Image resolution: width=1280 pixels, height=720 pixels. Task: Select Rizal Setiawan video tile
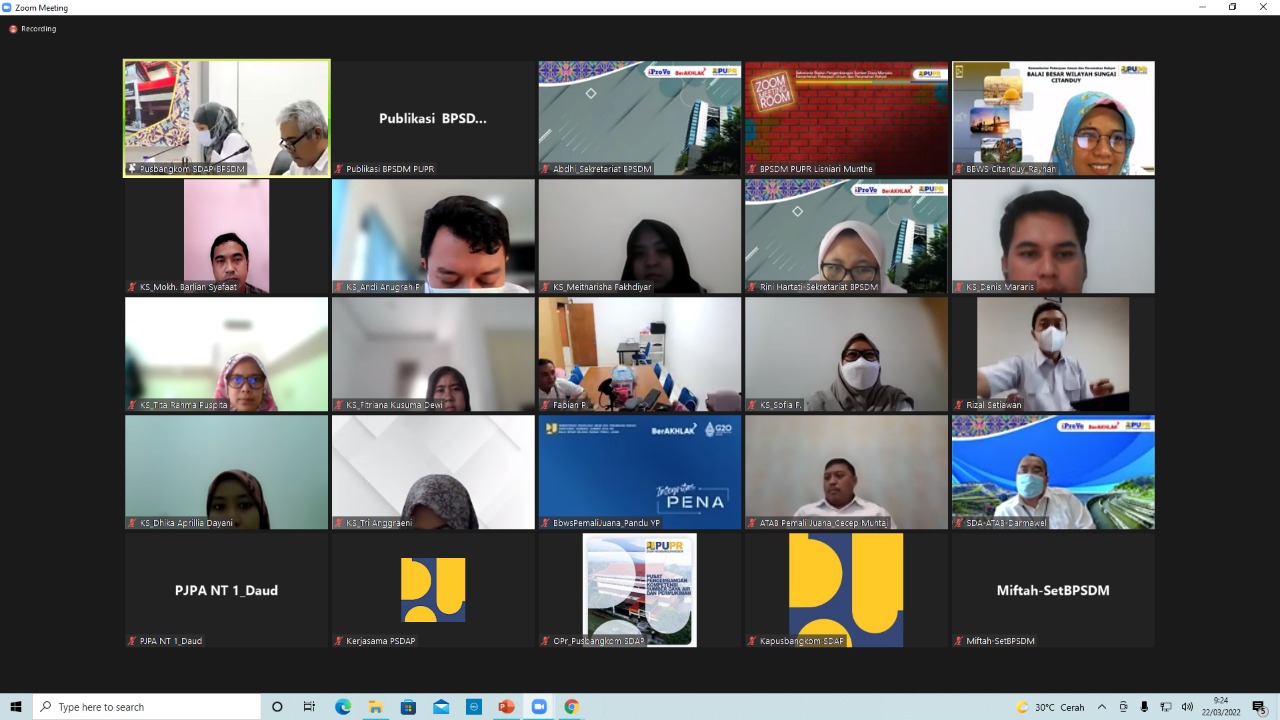pyautogui.click(x=1053, y=354)
